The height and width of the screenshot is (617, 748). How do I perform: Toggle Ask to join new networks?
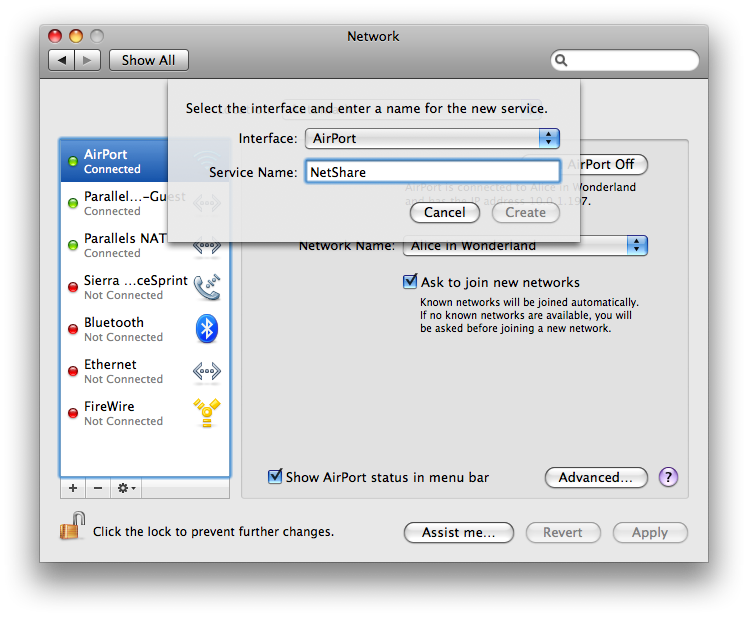410,282
